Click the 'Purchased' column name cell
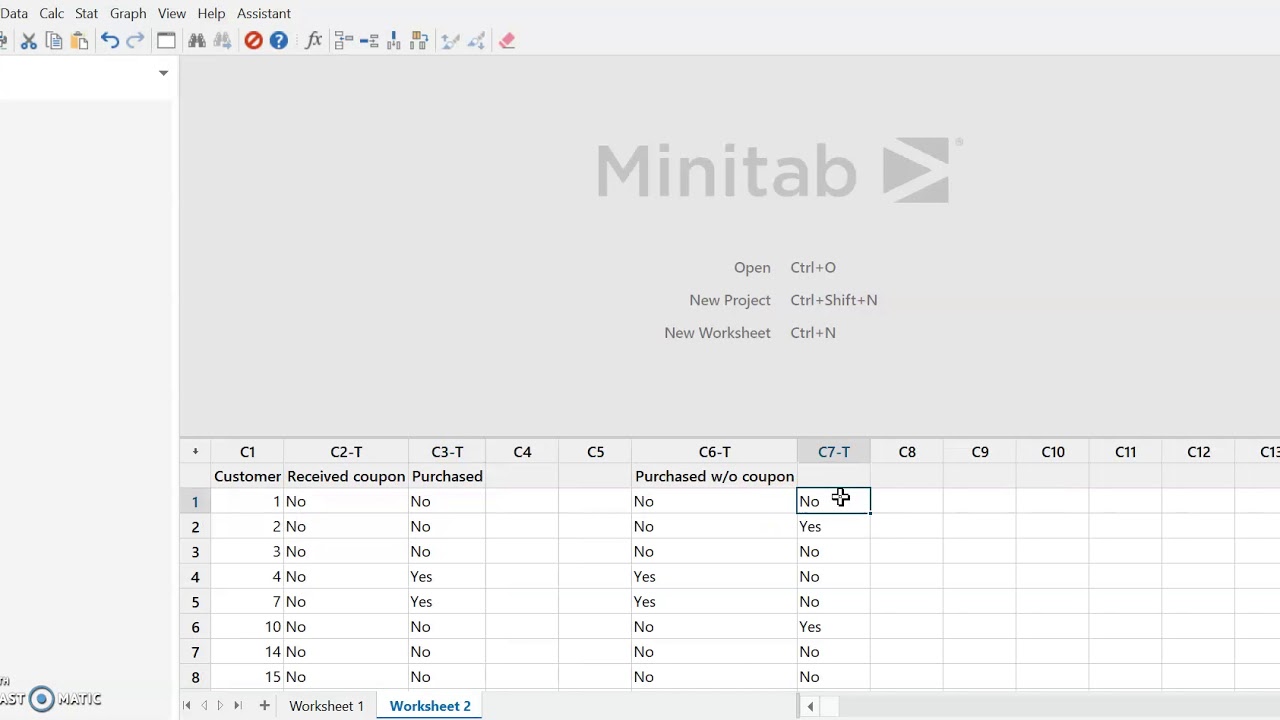 (447, 477)
